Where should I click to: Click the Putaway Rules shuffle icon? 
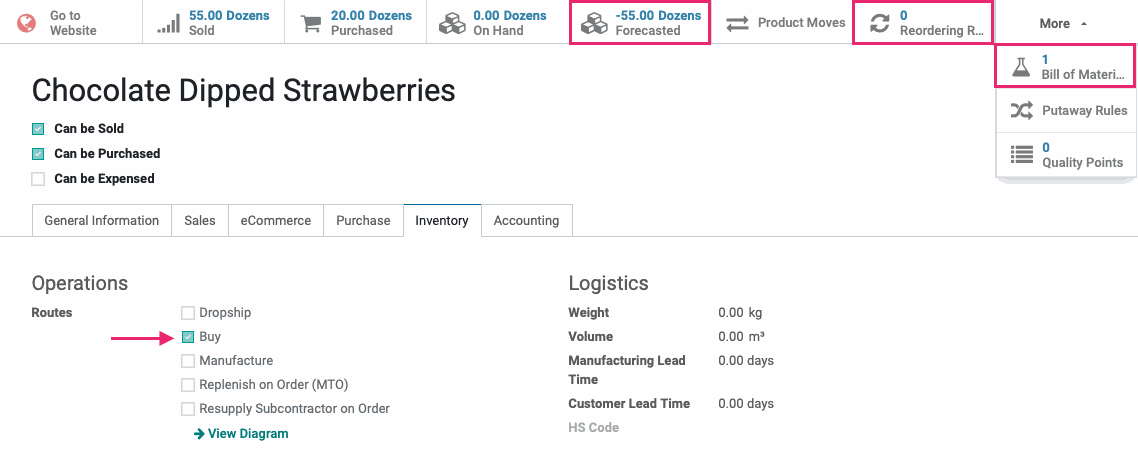(1021, 111)
